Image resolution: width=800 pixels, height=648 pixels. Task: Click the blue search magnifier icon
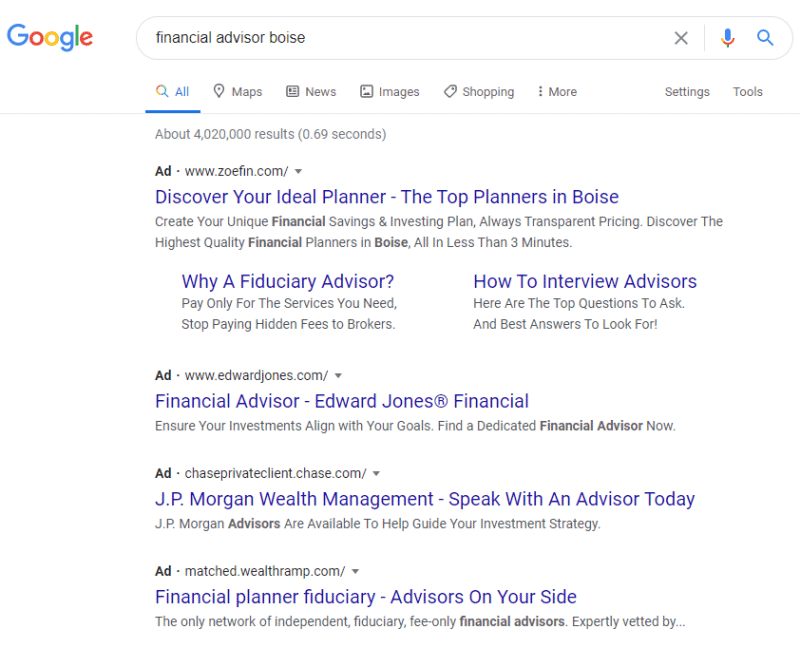tap(765, 38)
